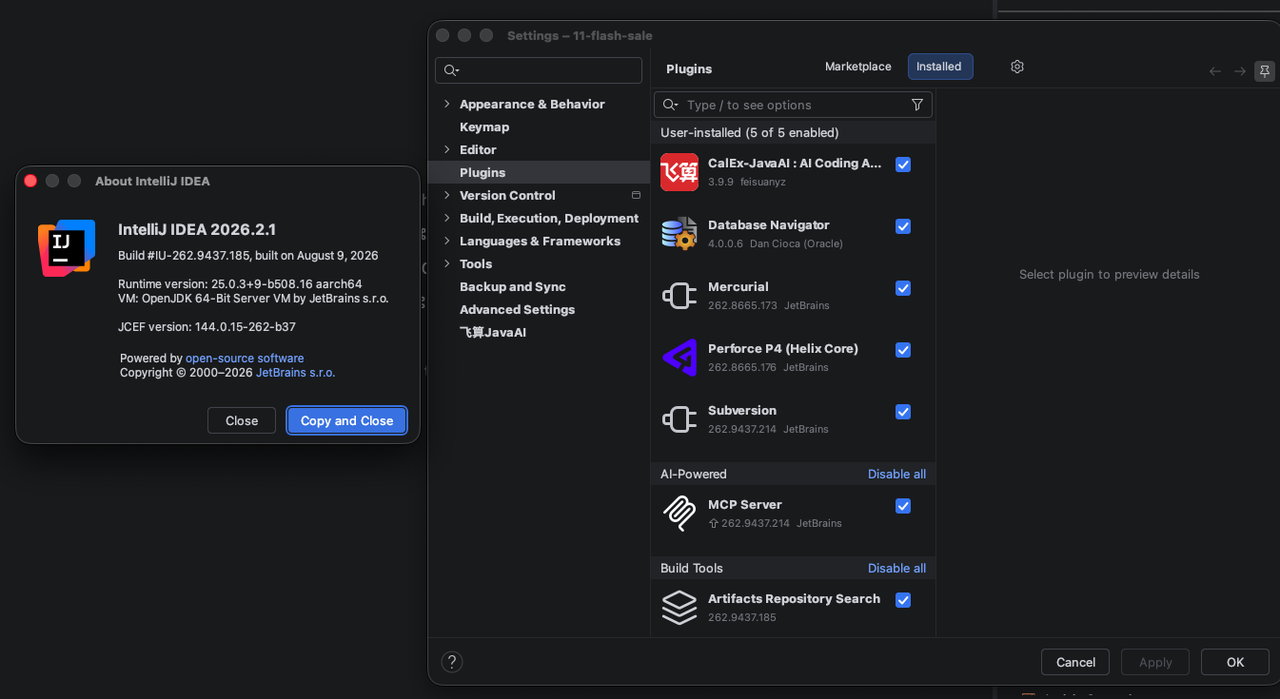Click the CalEx-JavaAI plugin icon

[x=679, y=172]
